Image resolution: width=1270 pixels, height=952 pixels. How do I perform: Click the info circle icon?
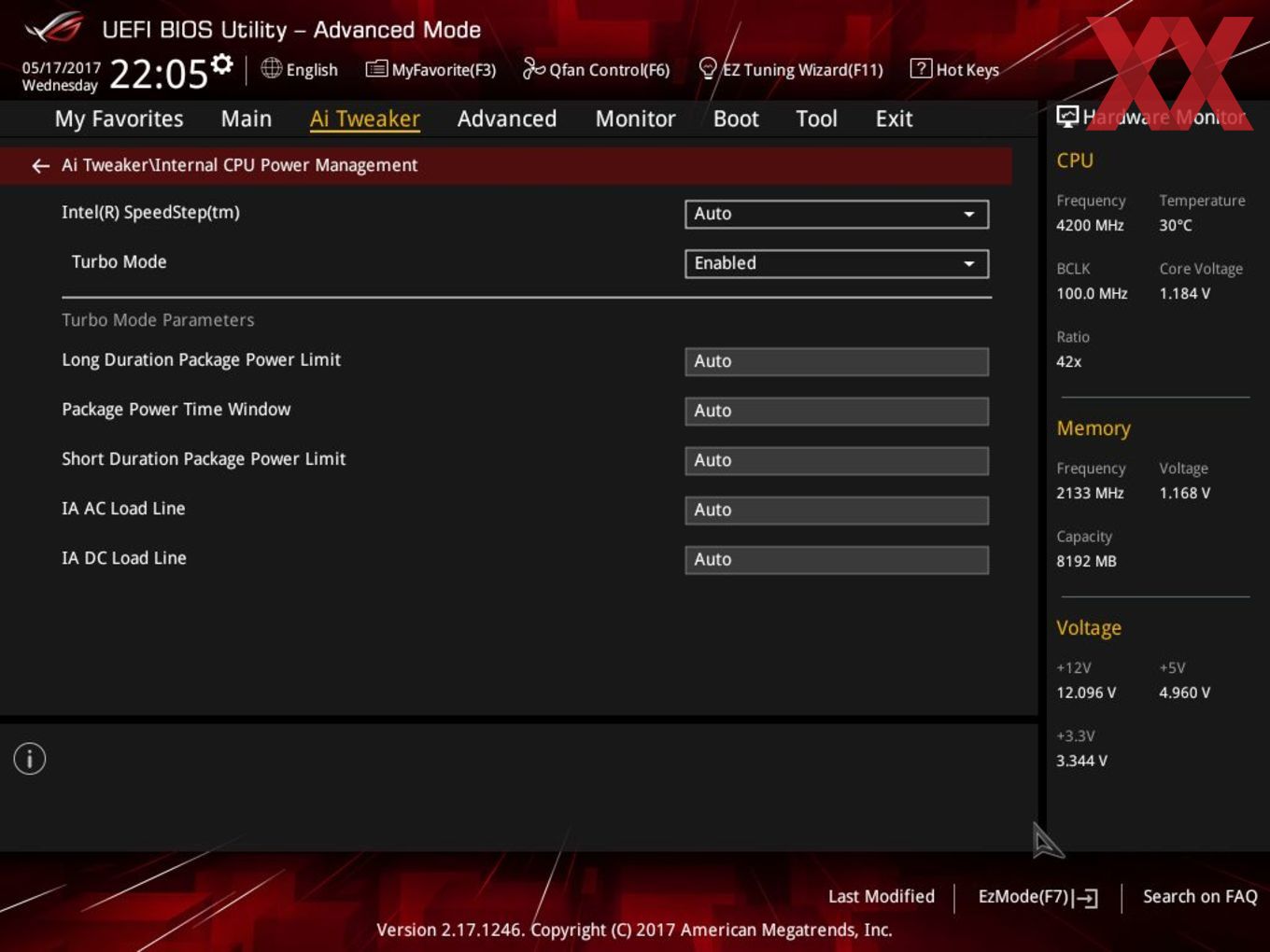click(x=30, y=759)
